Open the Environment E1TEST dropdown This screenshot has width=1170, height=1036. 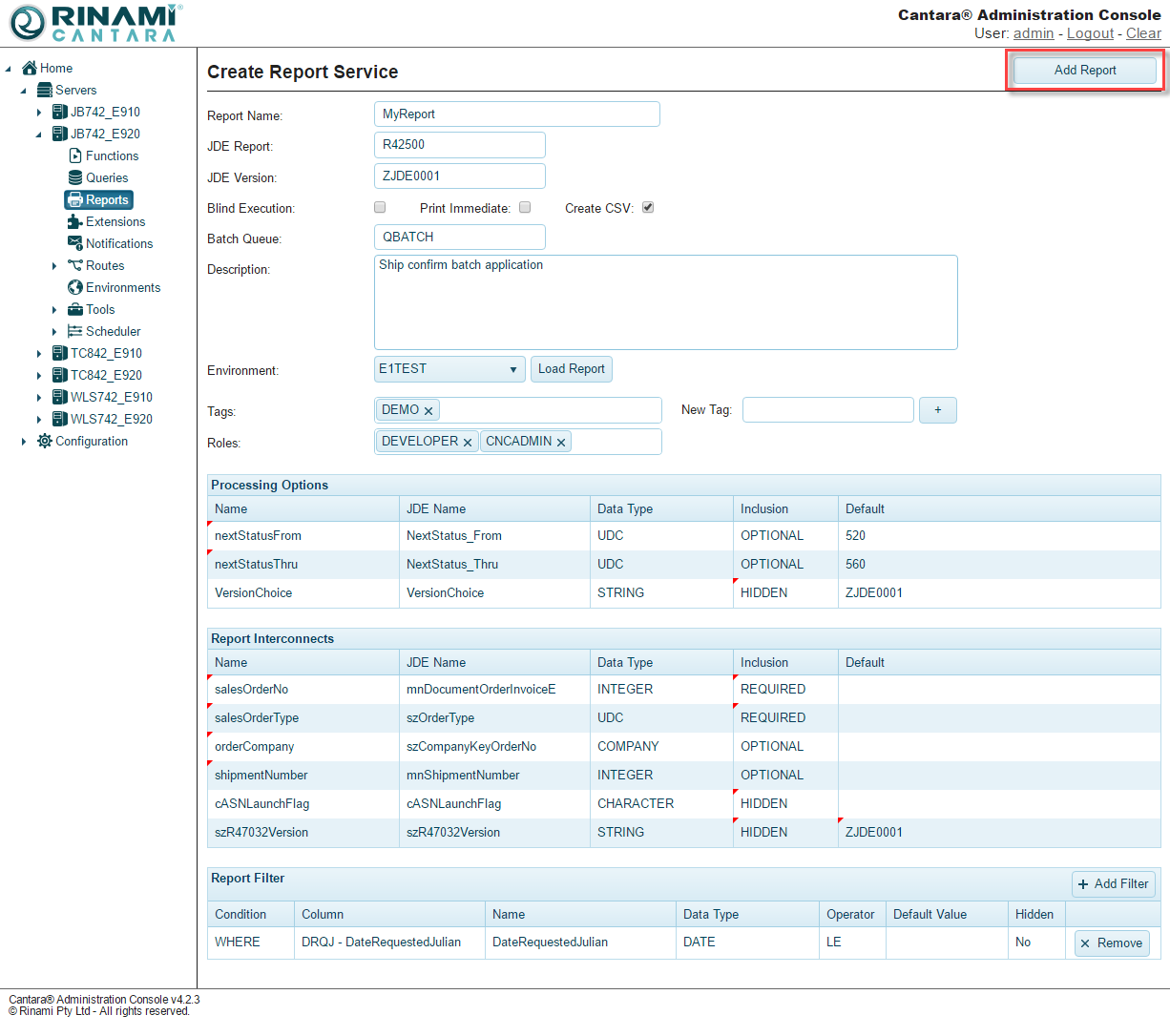pyautogui.click(x=449, y=369)
